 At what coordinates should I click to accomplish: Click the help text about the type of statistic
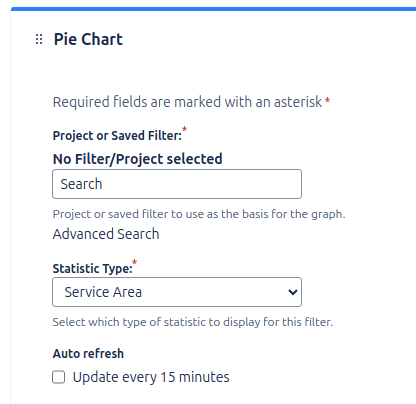(x=193, y=322)
